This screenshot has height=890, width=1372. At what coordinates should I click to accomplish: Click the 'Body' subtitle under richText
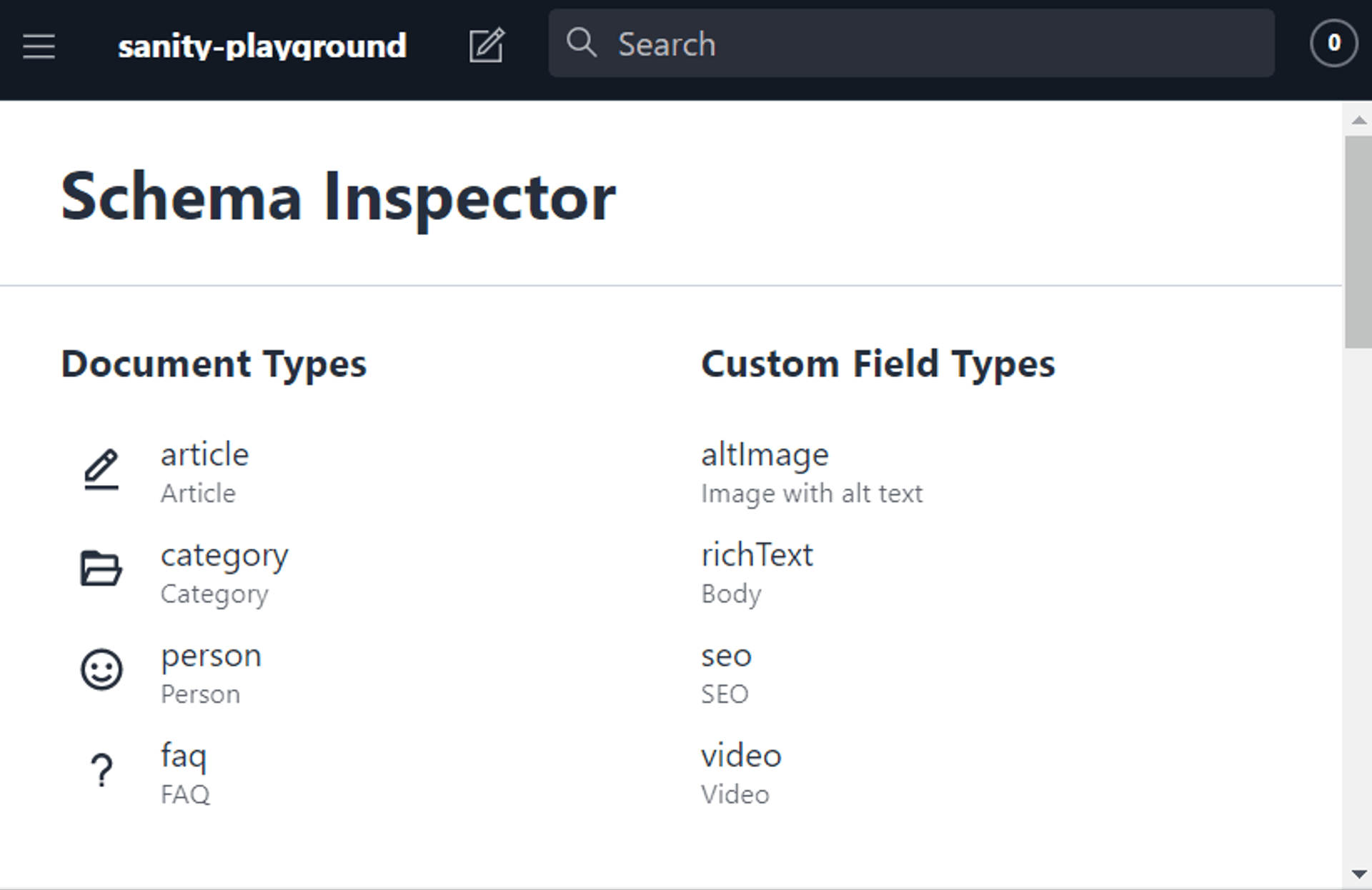click(x=731, y=594)
